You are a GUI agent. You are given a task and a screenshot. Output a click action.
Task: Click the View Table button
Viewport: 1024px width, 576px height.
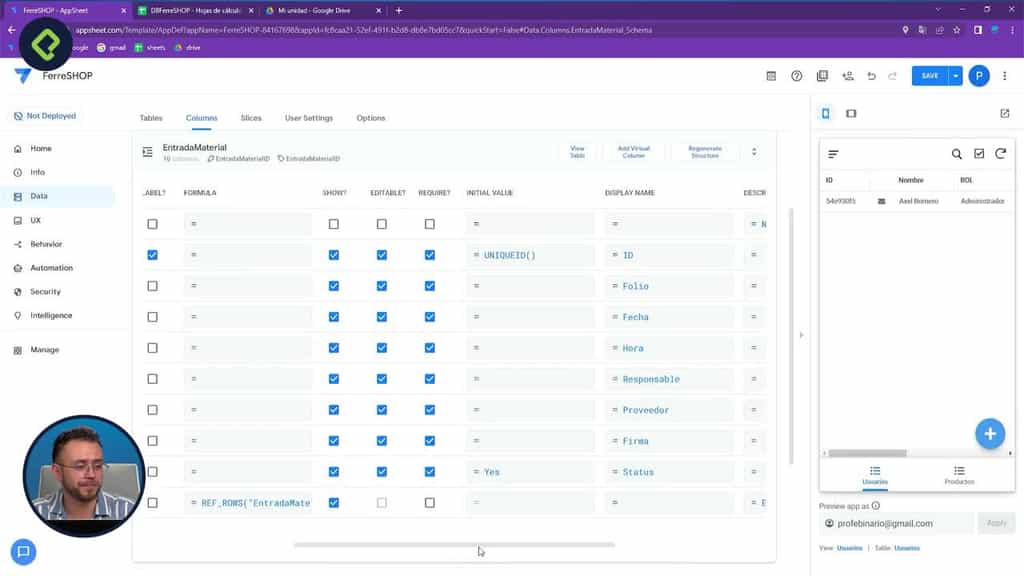click(x=578, y=151)
